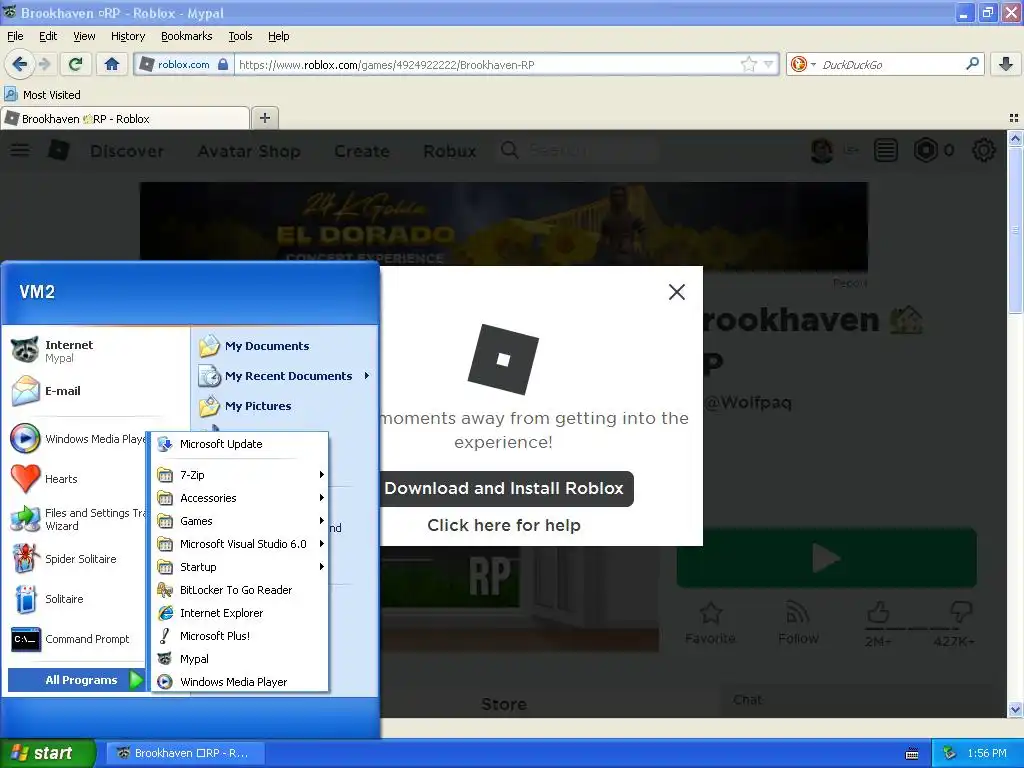Expand the Startup program group
1024x768 pixels.
(x=240, y=567)
